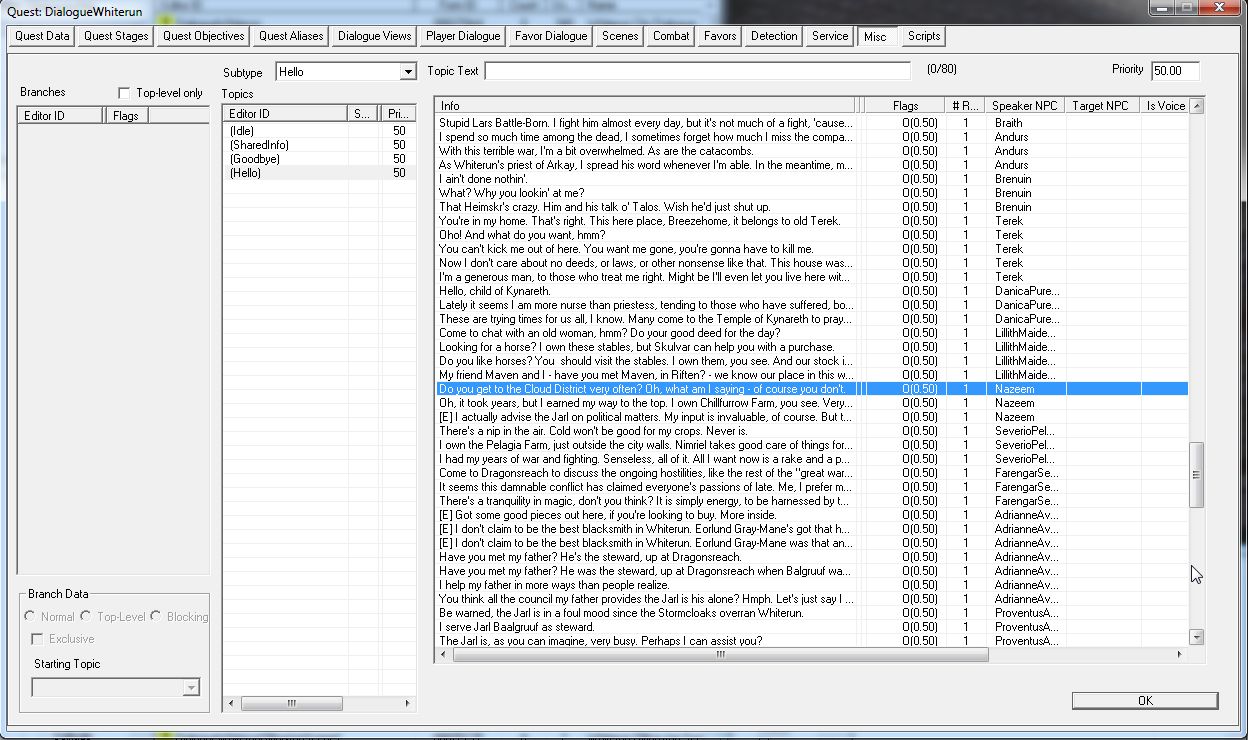Open the Service tab
This screenshot has width=1248, height=740.
(830, 36)
